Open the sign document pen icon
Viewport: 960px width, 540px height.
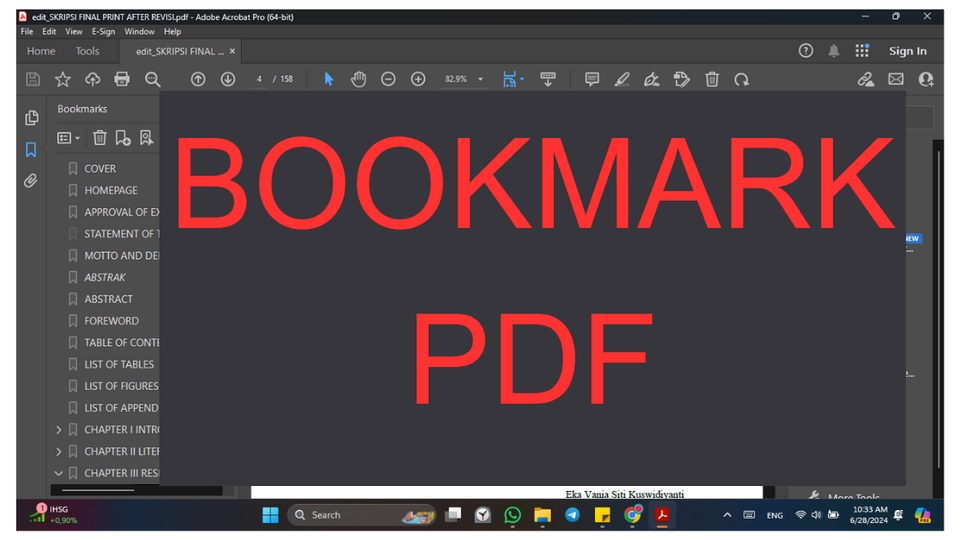tap(652, 80)
